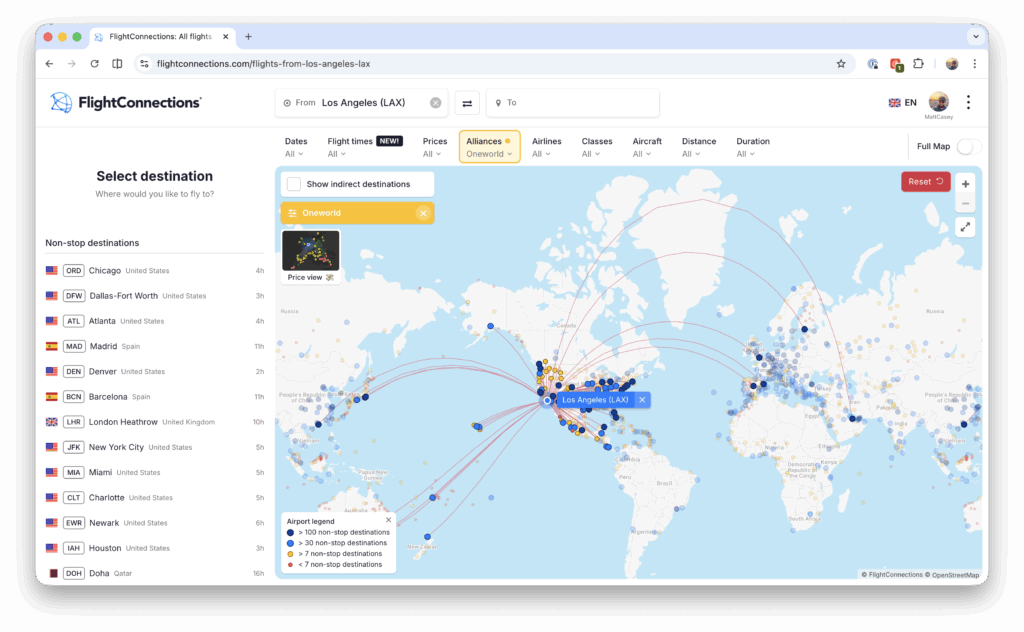Click the FlightConnections logo

coord(124,101)
